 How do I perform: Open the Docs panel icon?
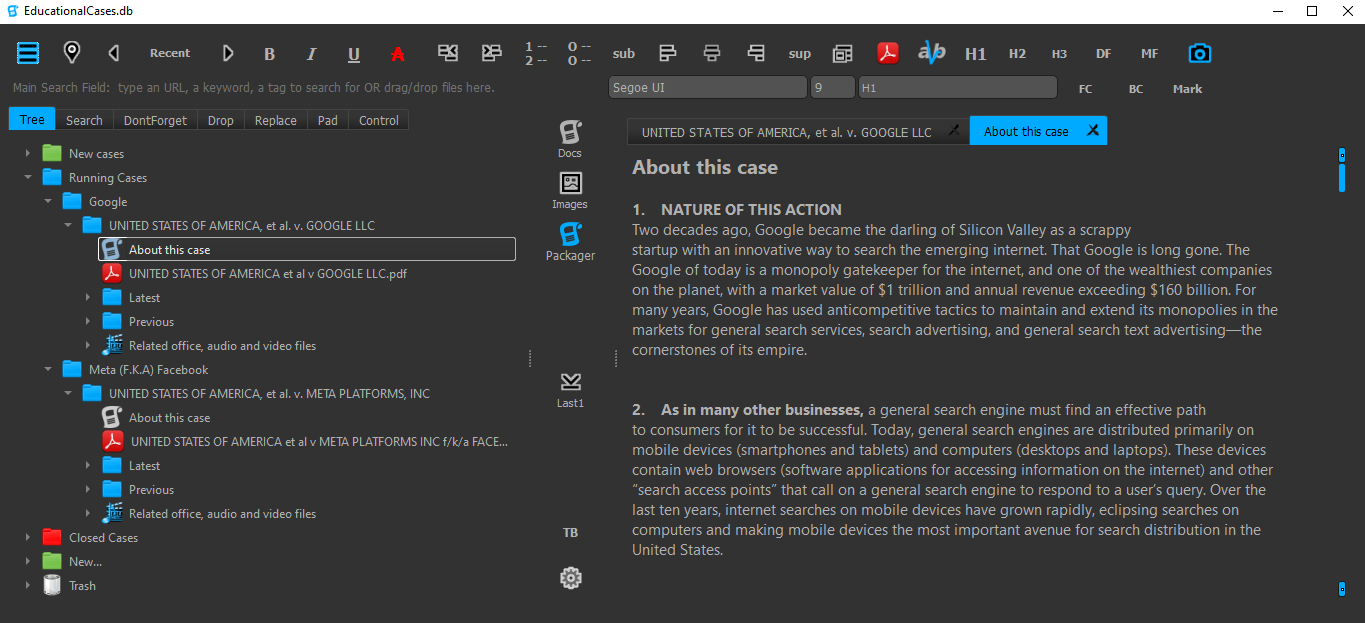tap(570, 138)
